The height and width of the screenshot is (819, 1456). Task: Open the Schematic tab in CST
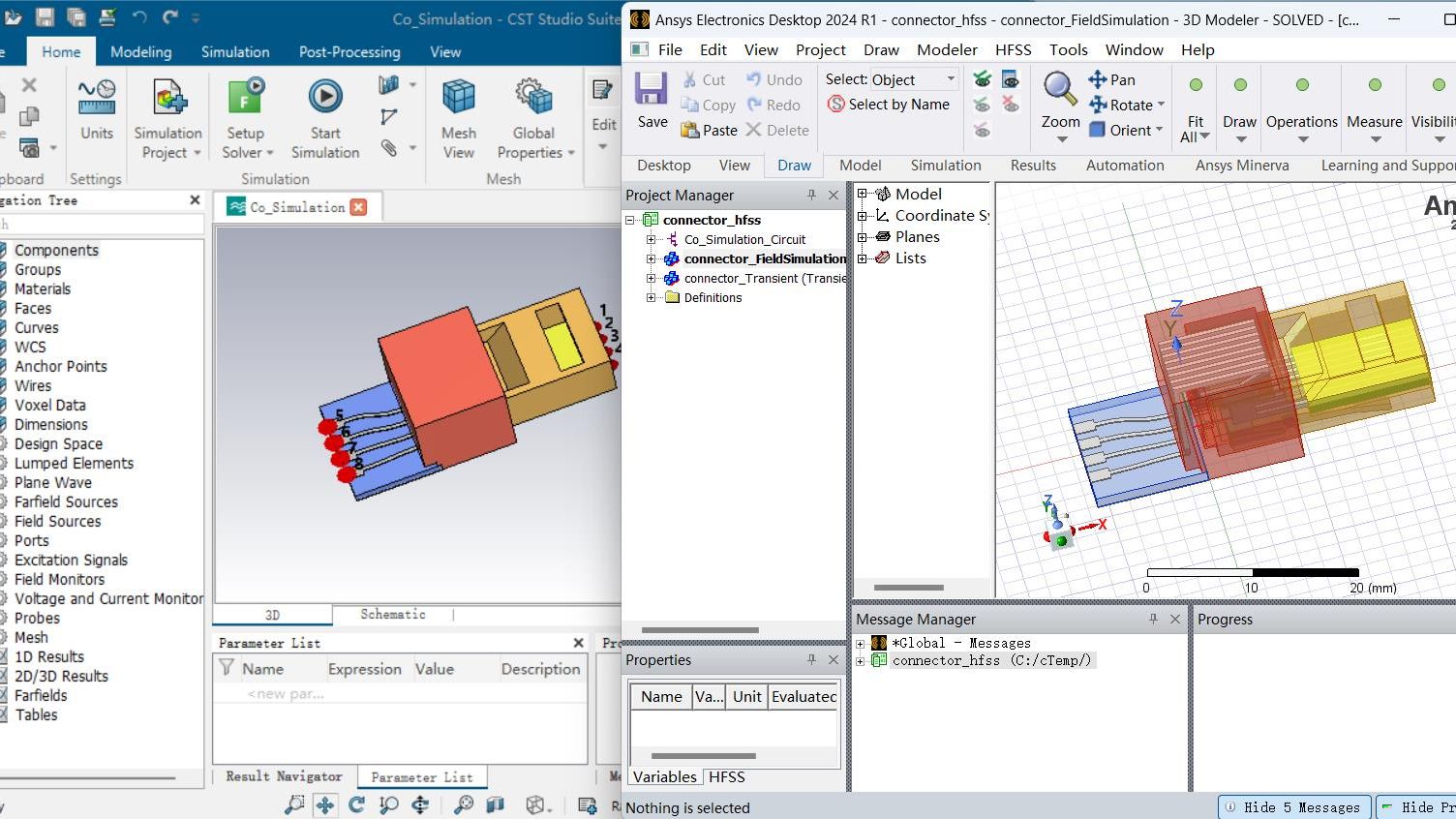point(393,615)
